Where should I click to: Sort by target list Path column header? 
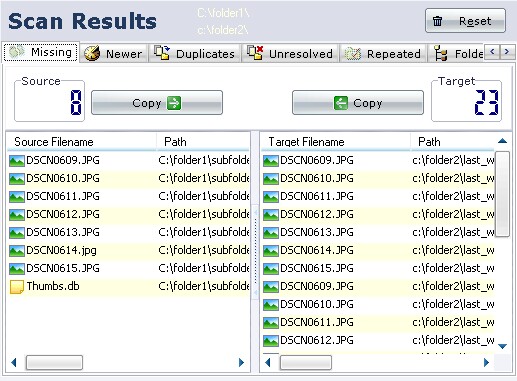453,142
